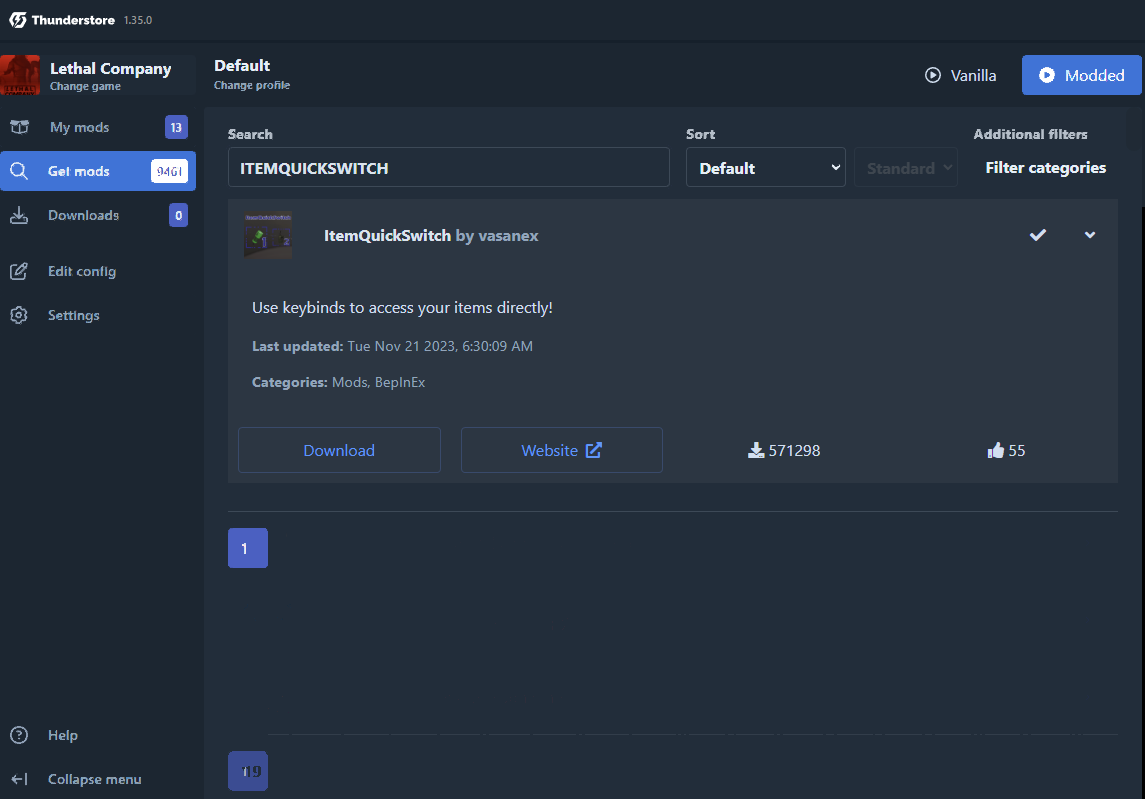Click the ItemQuickSwitch by vasanex title
1145x799 pixels.
coord(431,235)
